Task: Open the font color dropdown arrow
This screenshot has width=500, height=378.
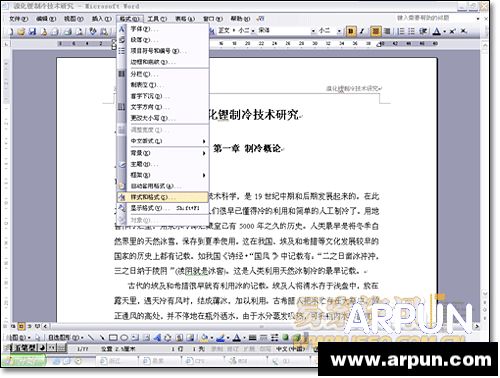Action: (445, 32)
